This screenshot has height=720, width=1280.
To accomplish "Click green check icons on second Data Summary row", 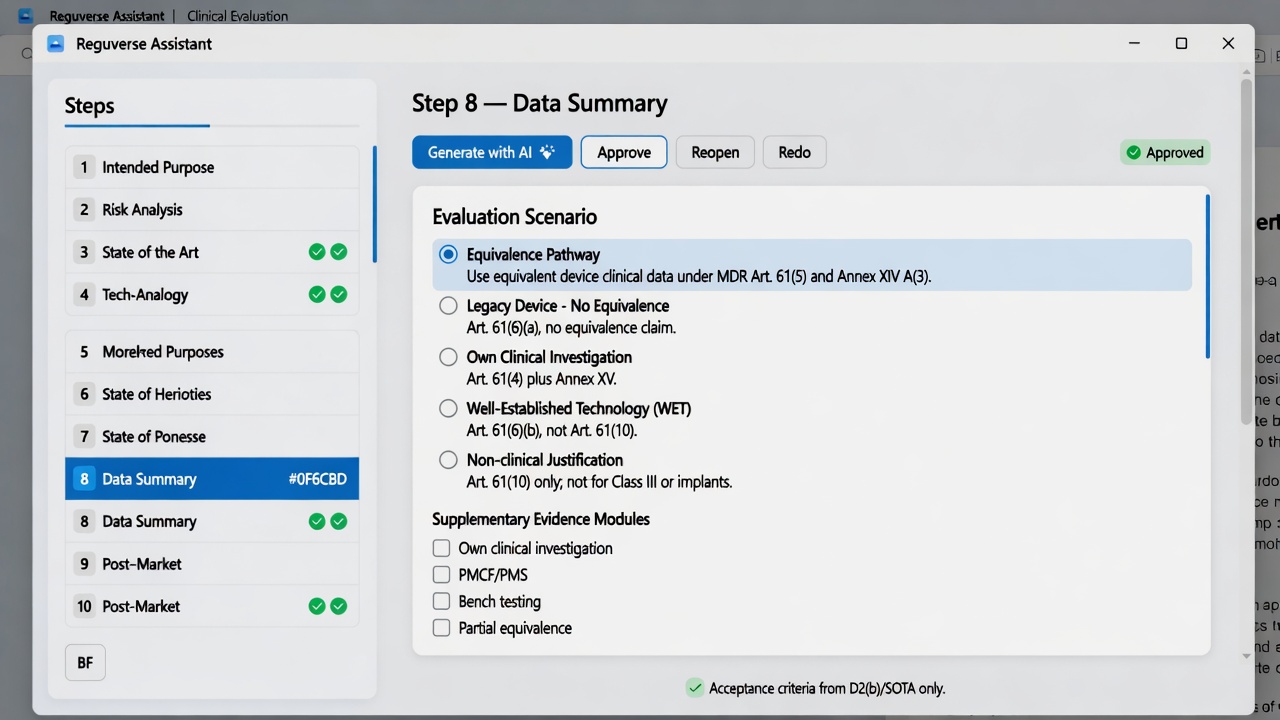I will pyautogui.click(x=328, y=521).
